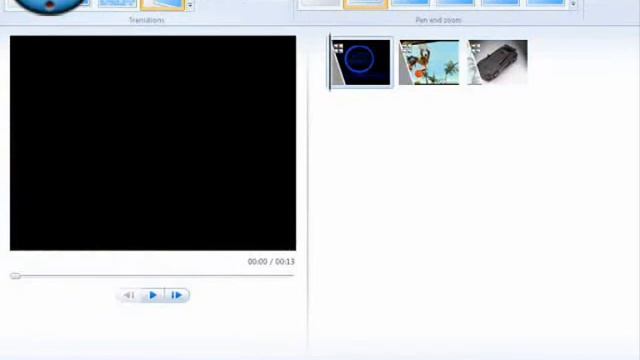The height and width of the screenshot is (360, 640).
Task: Click the transition marker icon on car clip
Action: (x=476, y=49)
